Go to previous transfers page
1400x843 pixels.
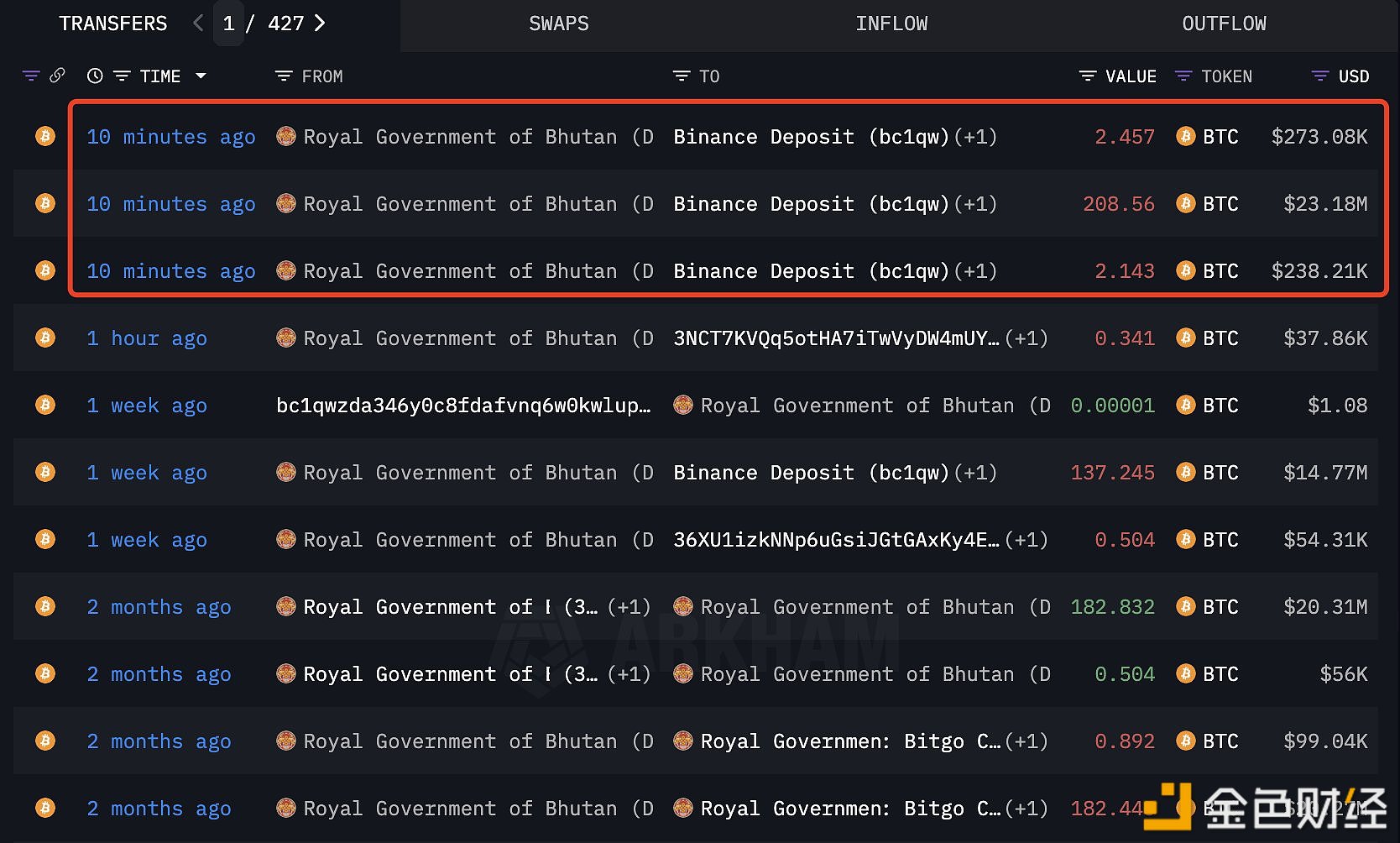(x=198, y=24)
